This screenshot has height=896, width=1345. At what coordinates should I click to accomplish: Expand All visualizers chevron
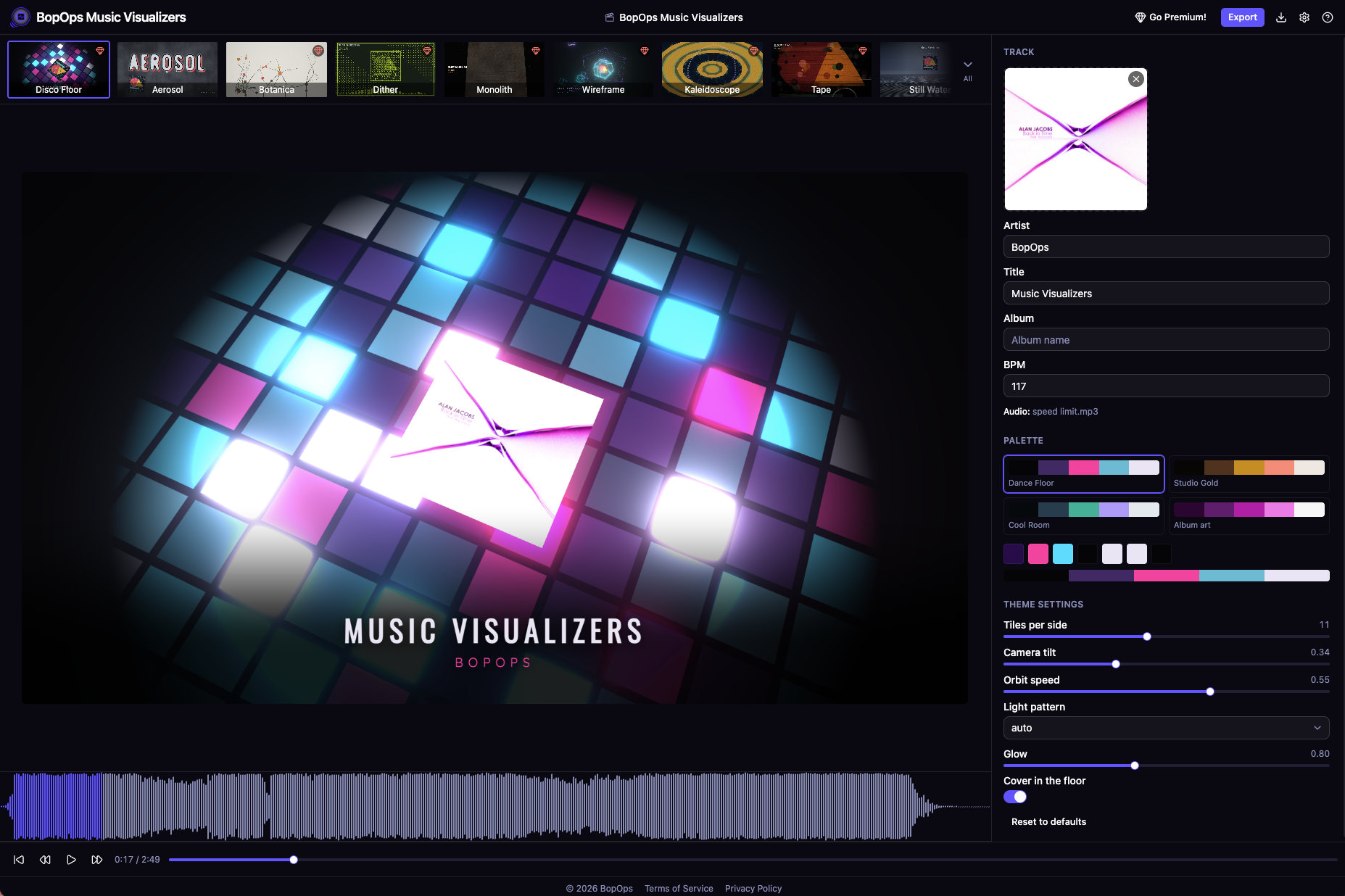click(x=968, y=70)
